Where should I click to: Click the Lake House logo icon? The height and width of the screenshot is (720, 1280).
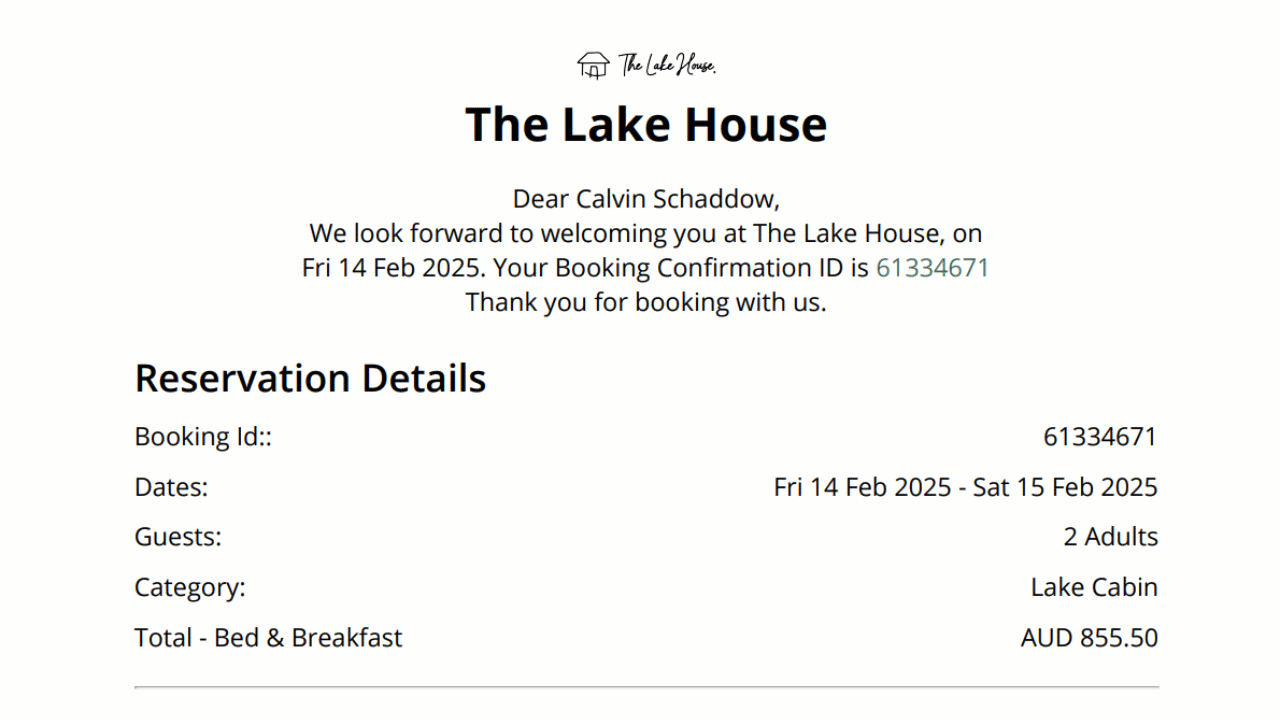click(593, 65)
